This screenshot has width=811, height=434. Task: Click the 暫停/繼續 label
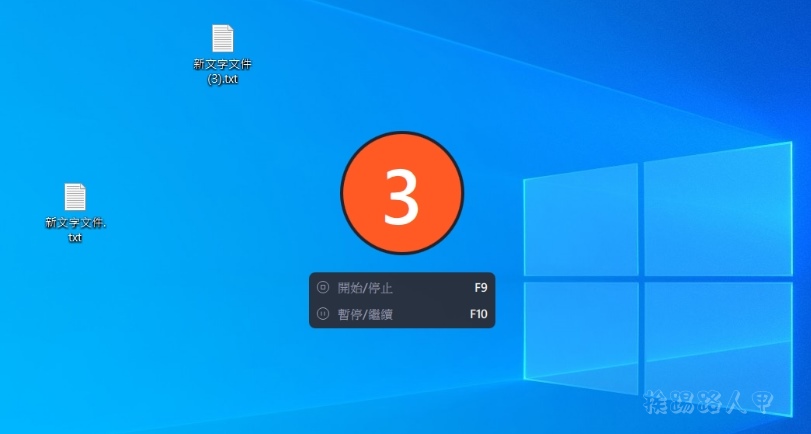tap(365, 313)
